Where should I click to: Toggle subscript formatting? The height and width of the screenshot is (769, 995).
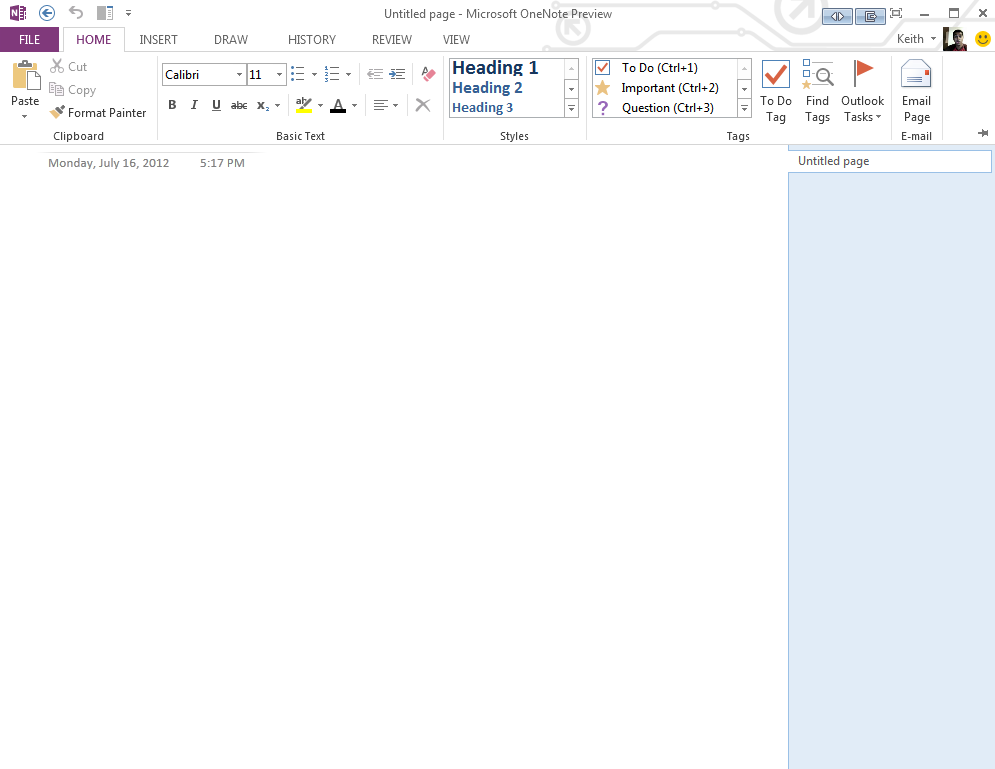pyautogui.click(x=263, y=105)
